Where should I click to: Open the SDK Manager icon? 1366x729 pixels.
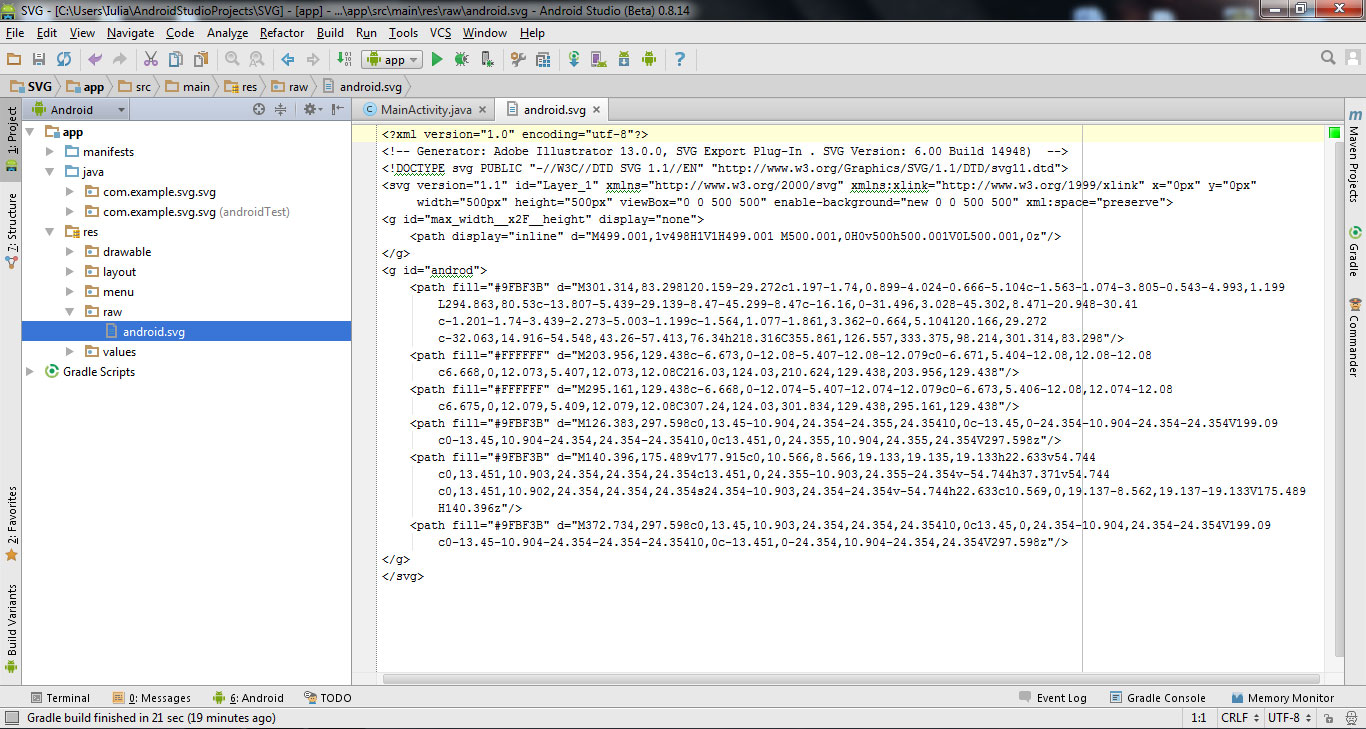point(624,60)
